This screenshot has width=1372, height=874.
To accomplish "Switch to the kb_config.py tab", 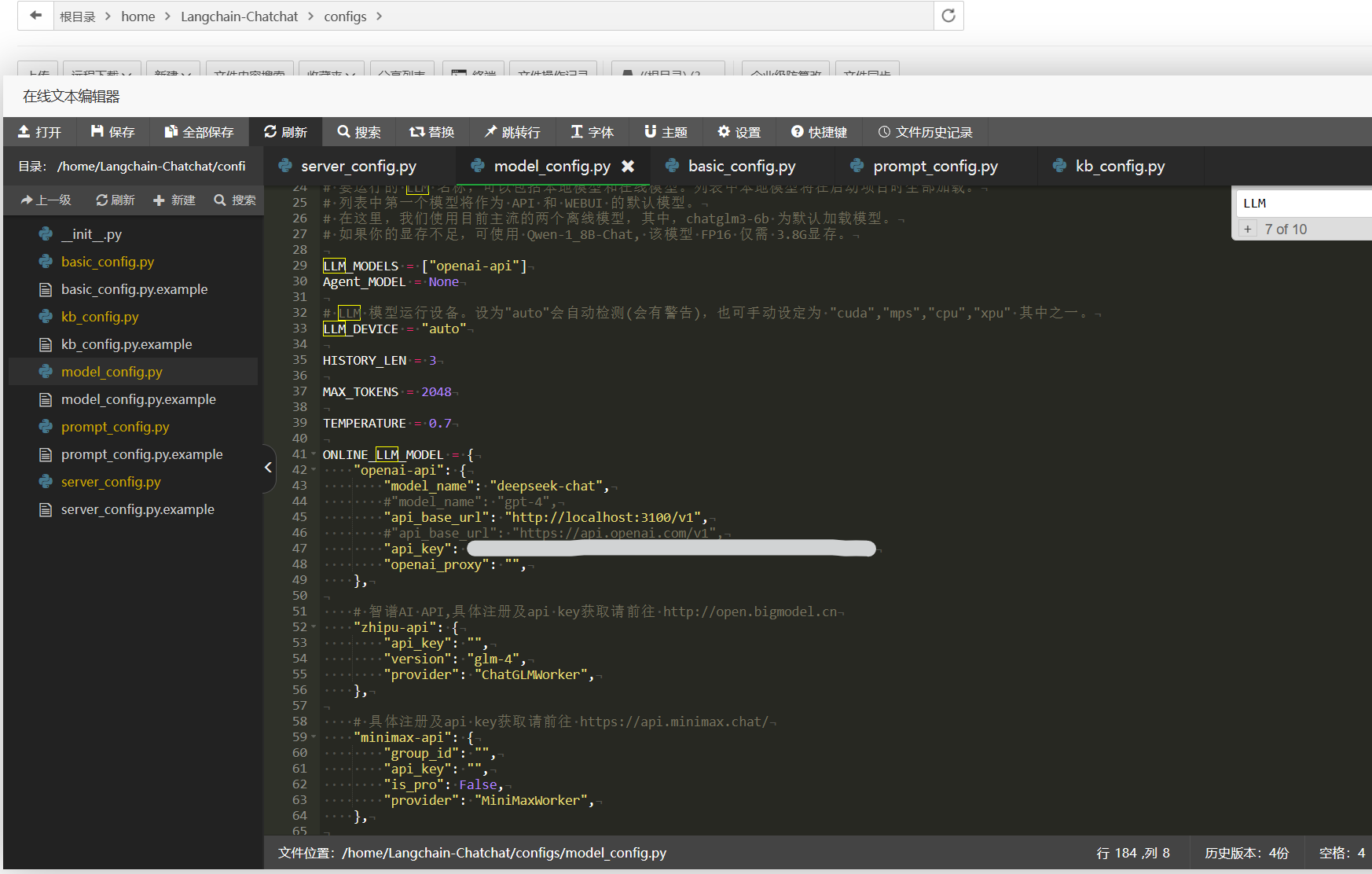I will (1120, 166).
